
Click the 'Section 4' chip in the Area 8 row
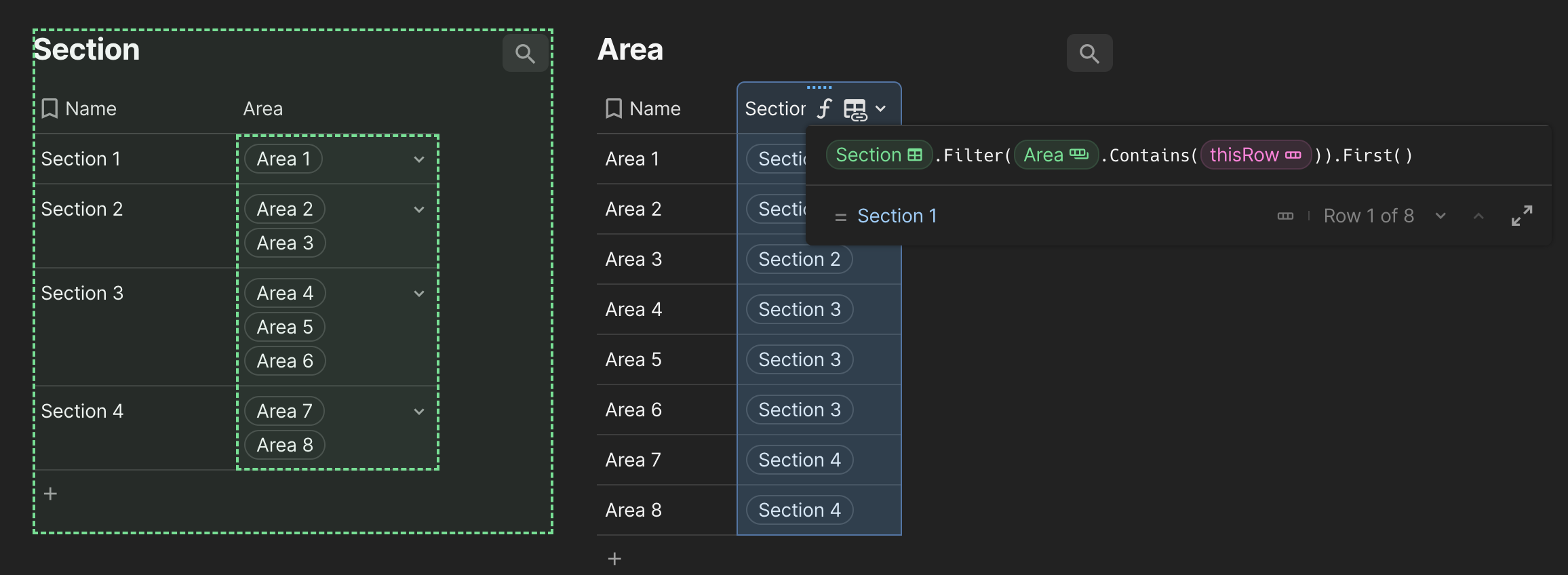point(799,510)
